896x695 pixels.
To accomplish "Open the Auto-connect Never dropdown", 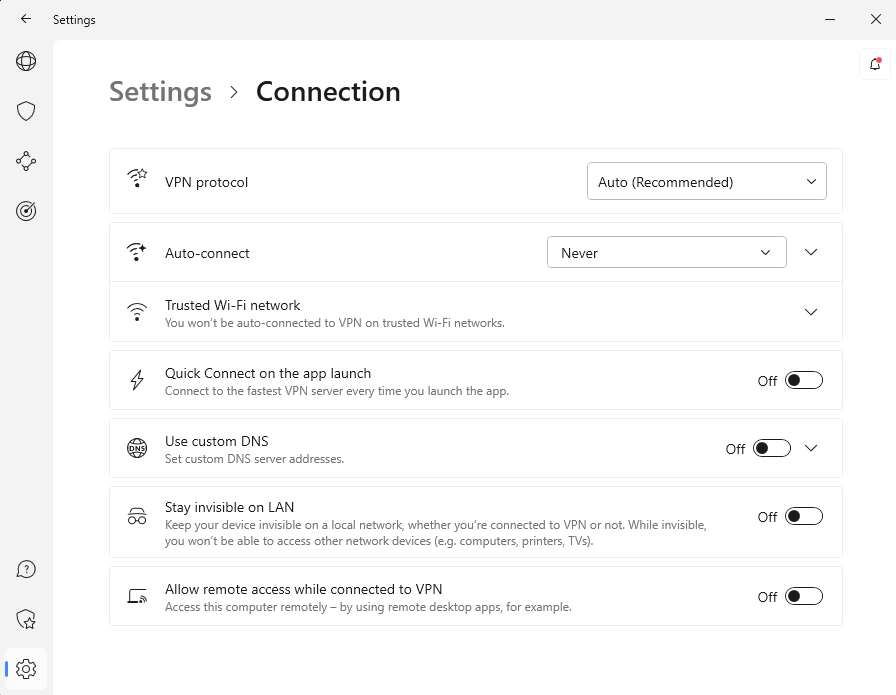I will 666,253.
